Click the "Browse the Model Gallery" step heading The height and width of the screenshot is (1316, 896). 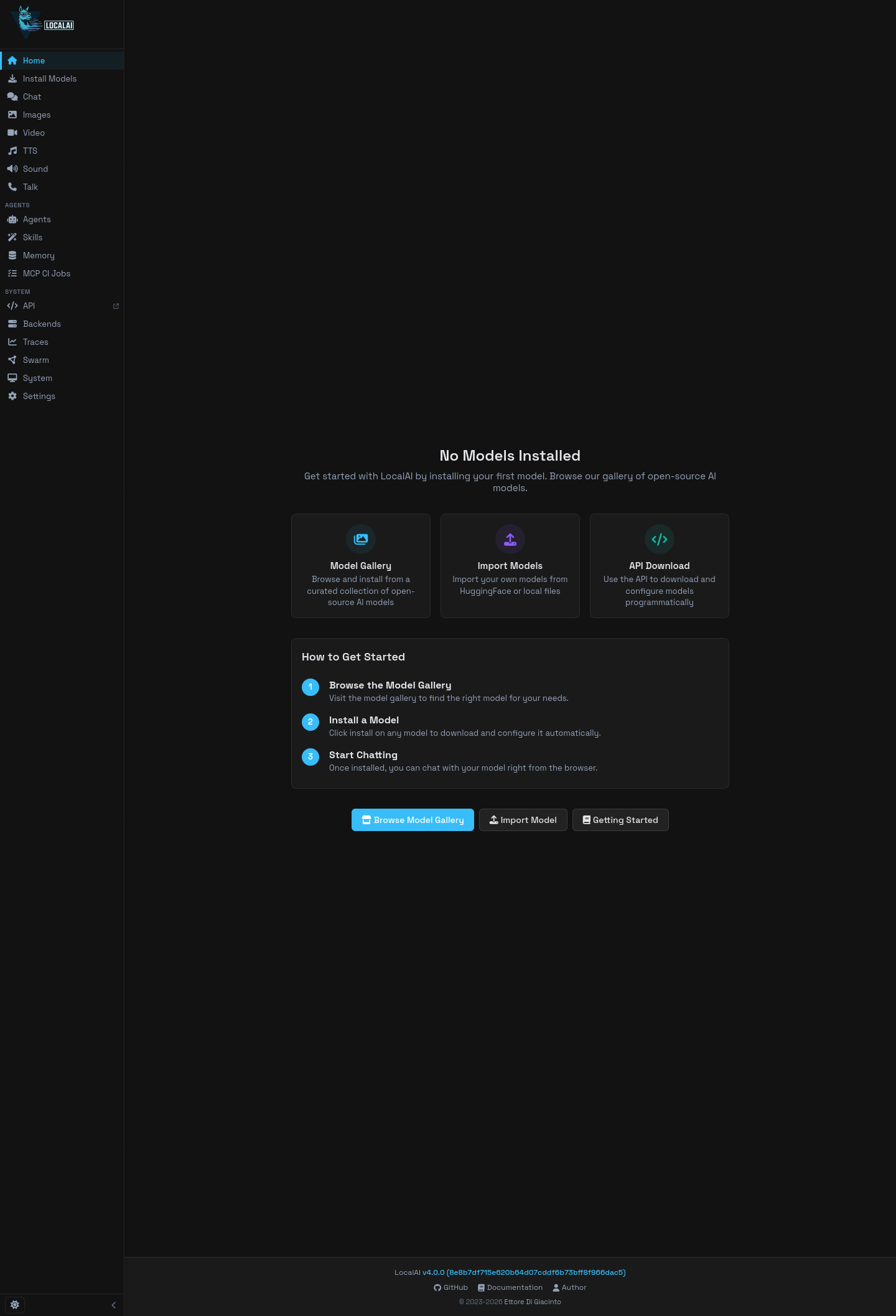[390, 685]
